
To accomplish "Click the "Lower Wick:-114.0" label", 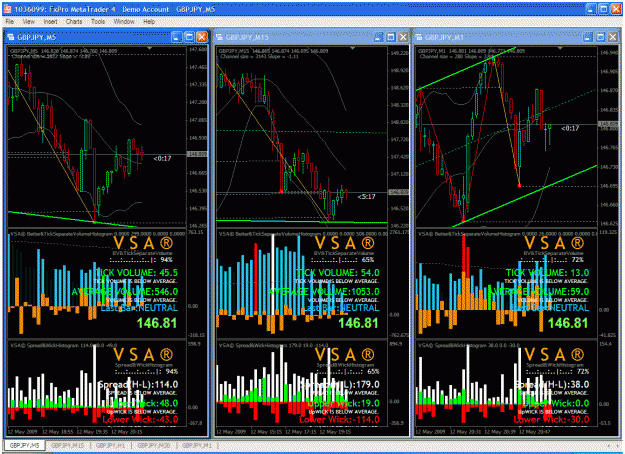I will coord(339,419).
